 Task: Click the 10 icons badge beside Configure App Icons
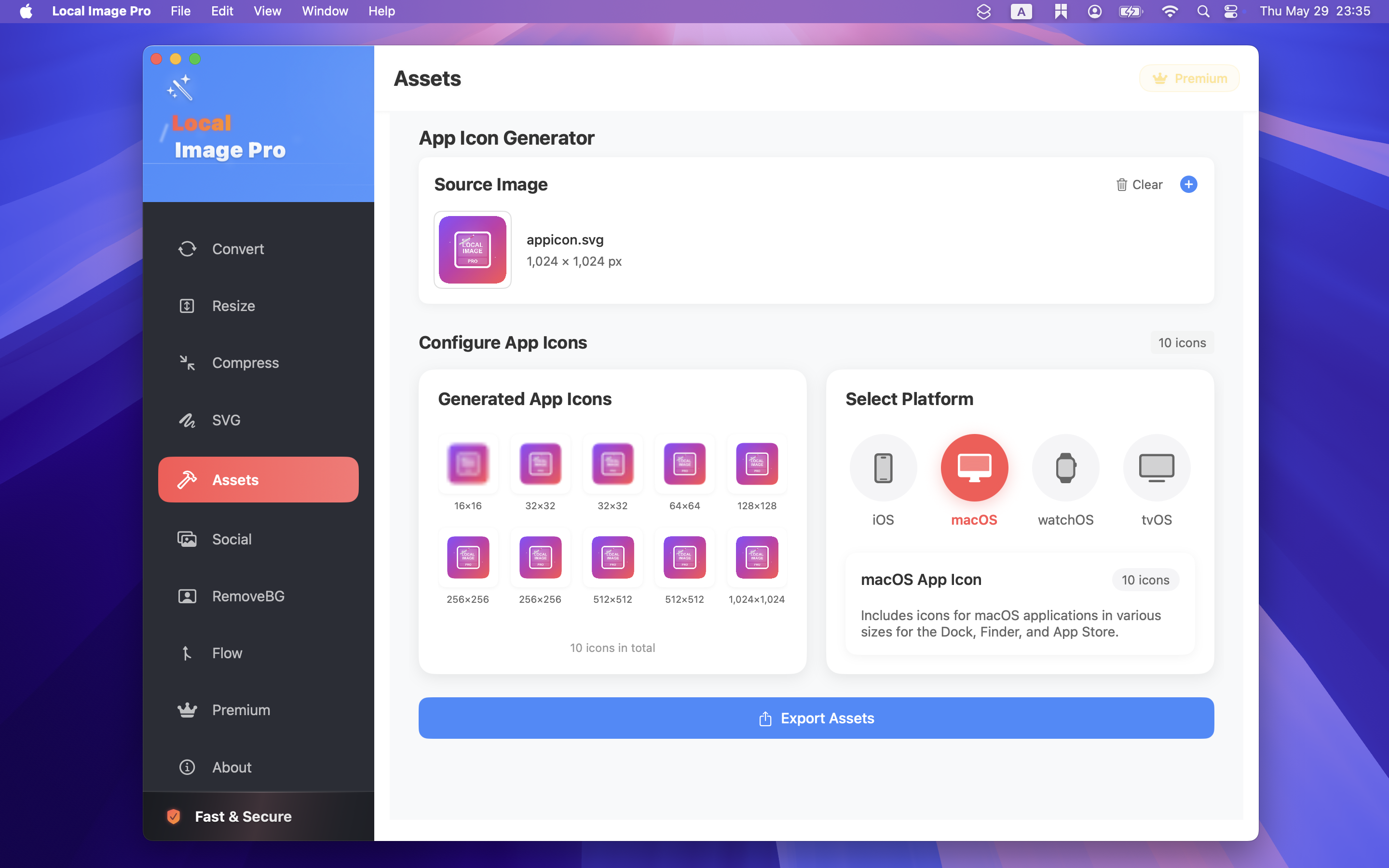click(1182, 343)
